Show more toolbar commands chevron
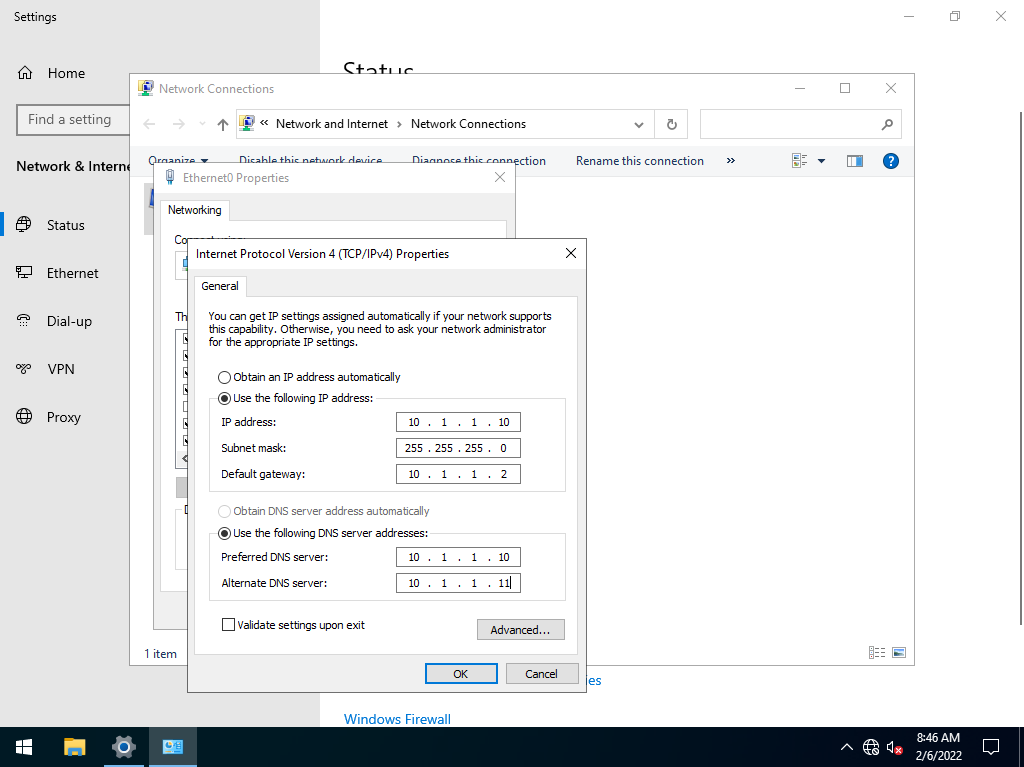Image resolution: width=1024 pixels, height=767 pixels. coord(731,161)
